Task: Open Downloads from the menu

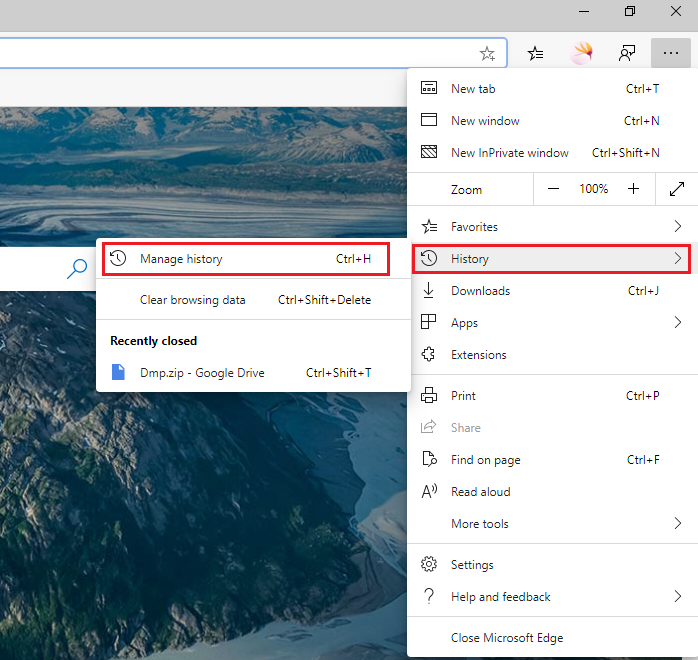Action: click(x=552, y=291)
